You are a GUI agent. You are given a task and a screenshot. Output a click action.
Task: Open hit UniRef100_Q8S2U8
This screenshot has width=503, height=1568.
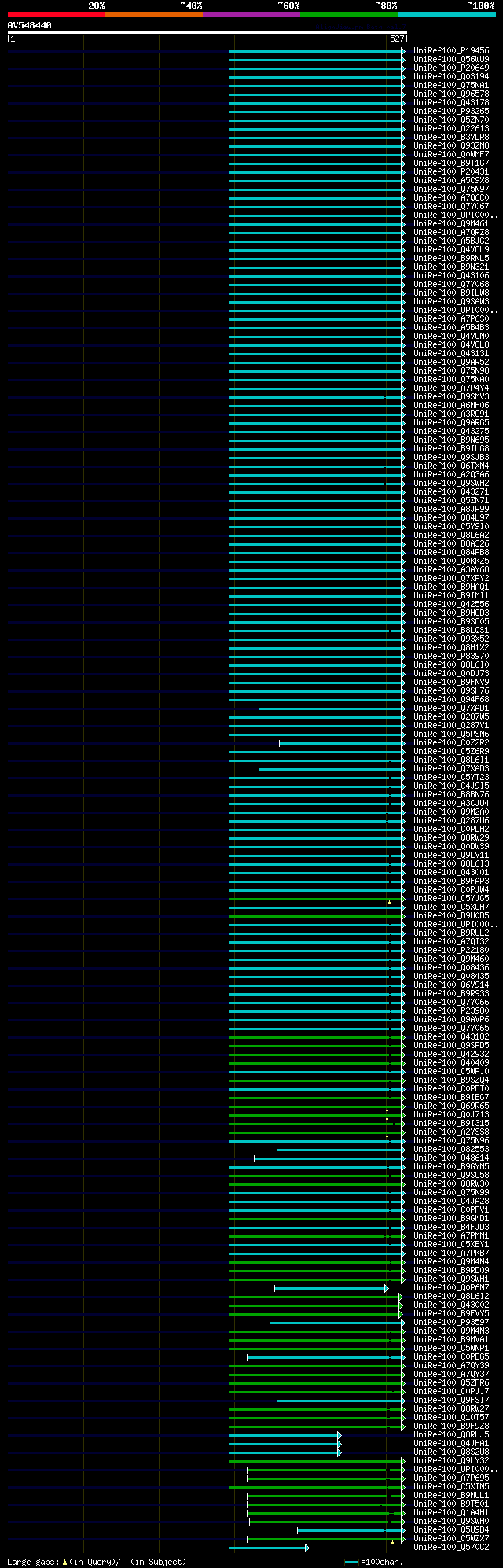451,1452
